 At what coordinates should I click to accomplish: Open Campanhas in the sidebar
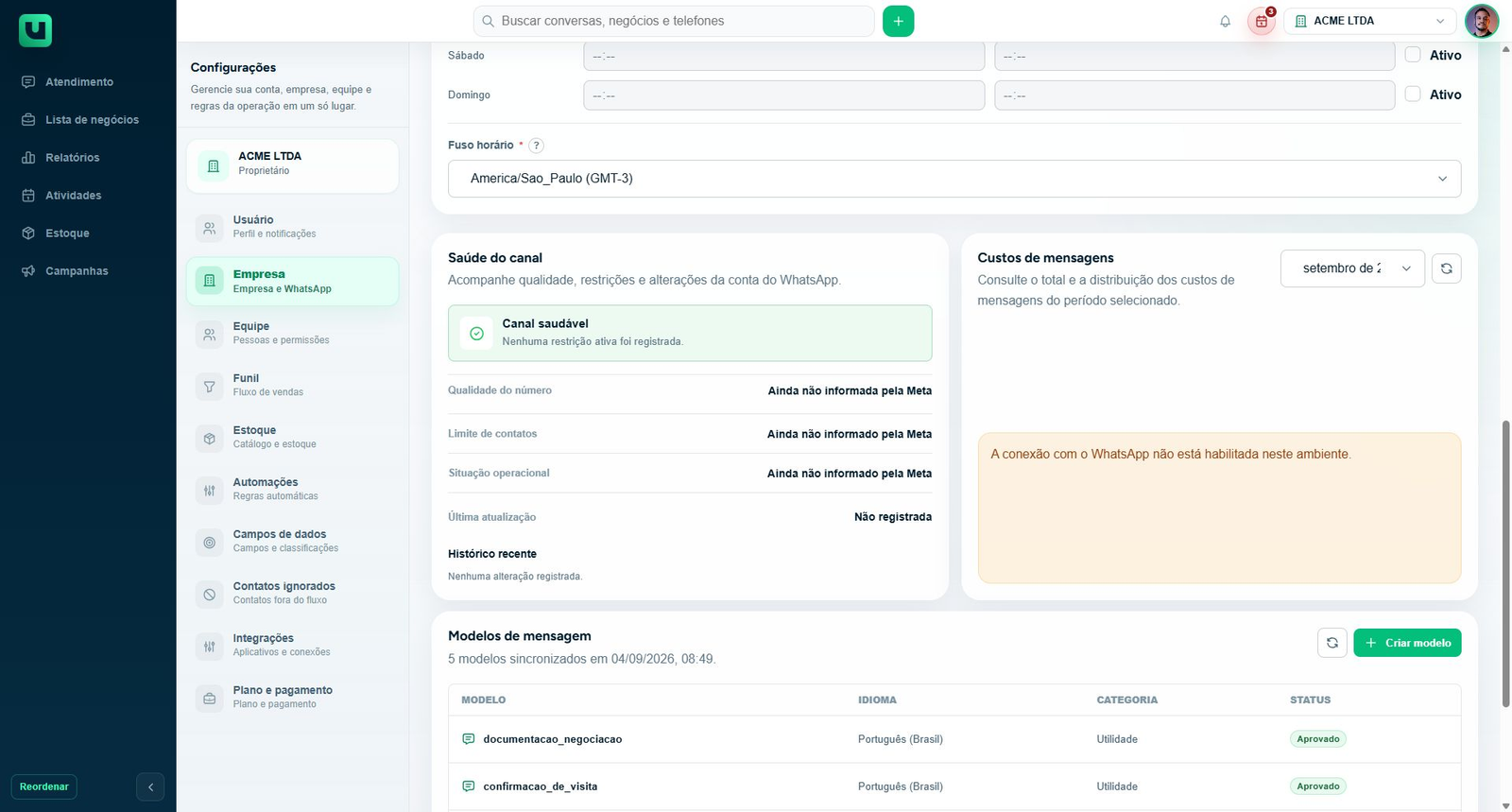coord(77,271)
